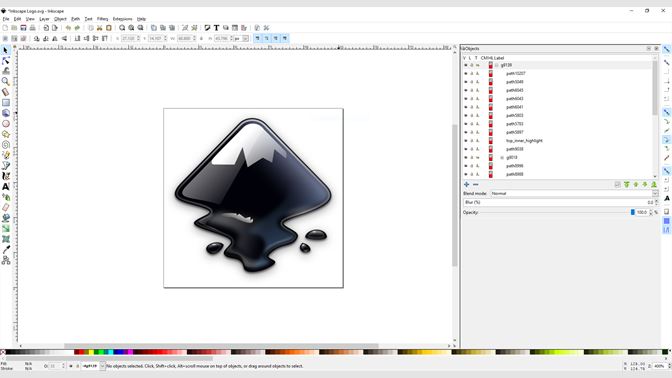Select the Measure tool
672x378 pixels.
[x=6, y=92]
